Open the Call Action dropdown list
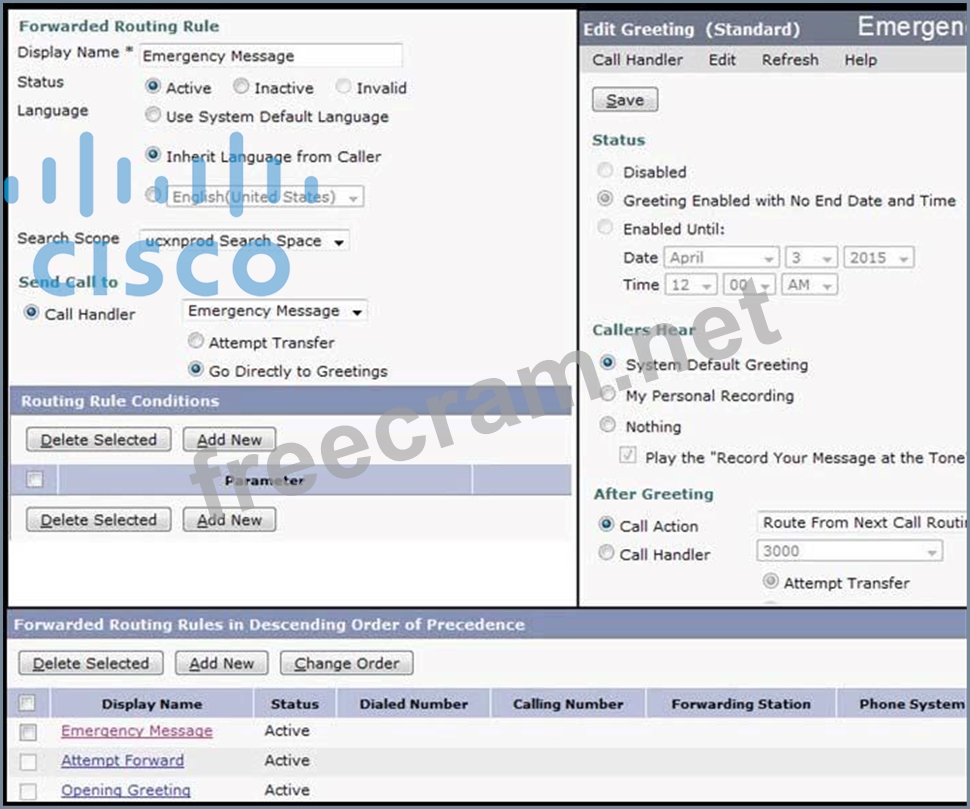 tap(862, 523)
